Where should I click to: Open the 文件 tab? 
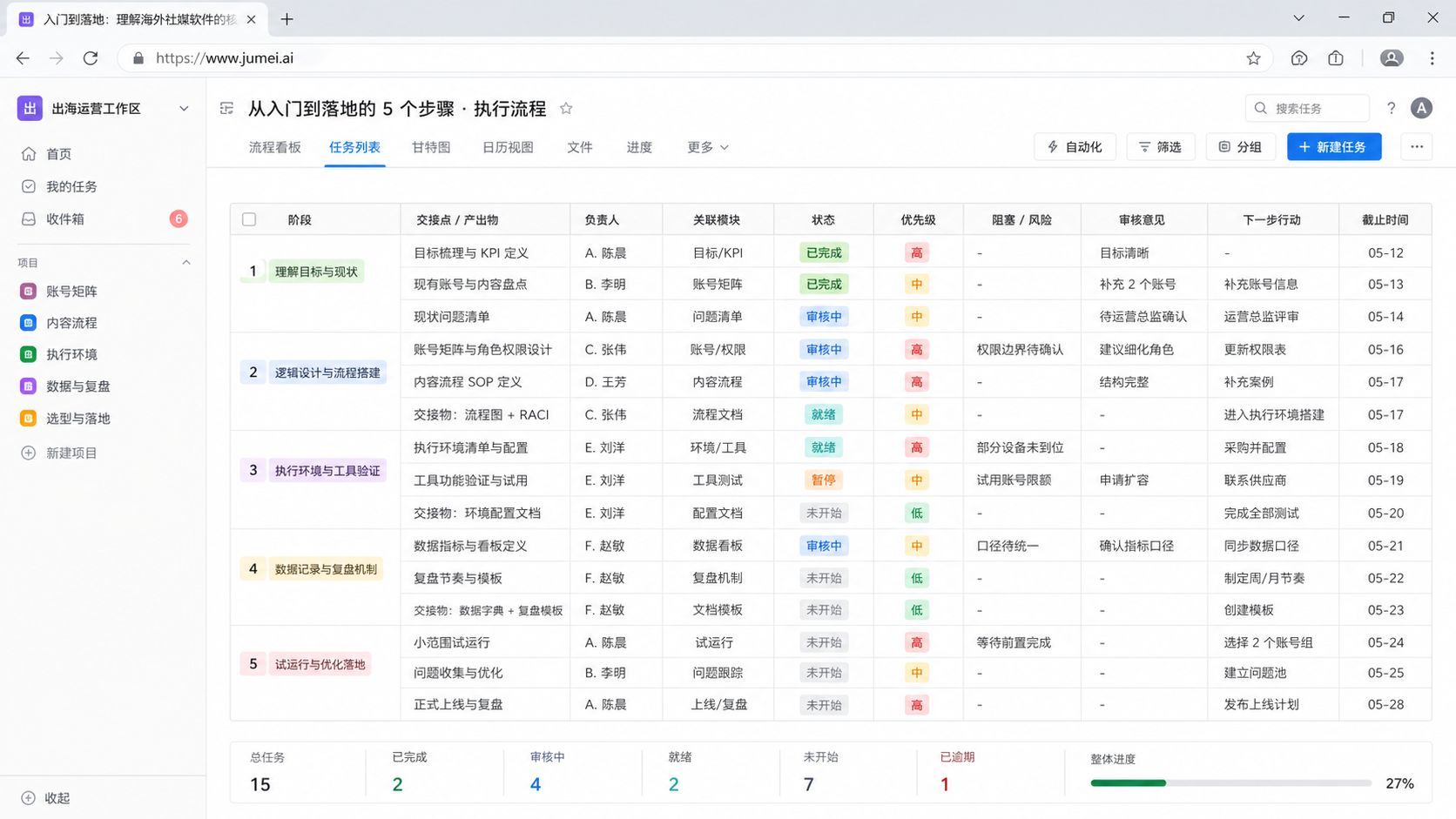click(x=580, y=147)
